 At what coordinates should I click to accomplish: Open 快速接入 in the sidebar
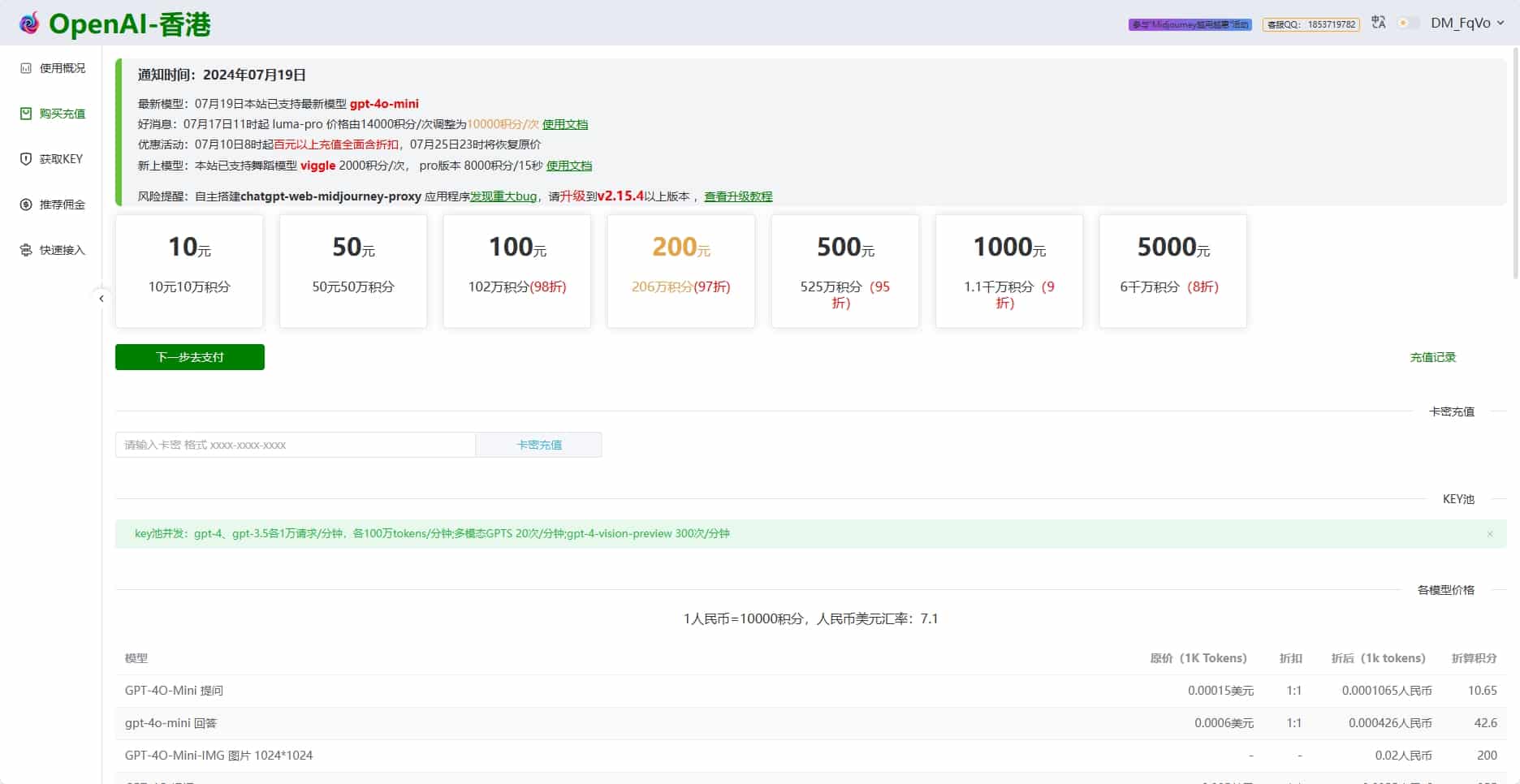53,250
